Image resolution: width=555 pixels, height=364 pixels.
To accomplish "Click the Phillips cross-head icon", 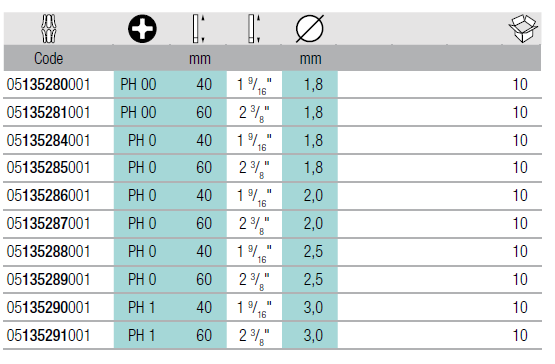I will point(142,29).
